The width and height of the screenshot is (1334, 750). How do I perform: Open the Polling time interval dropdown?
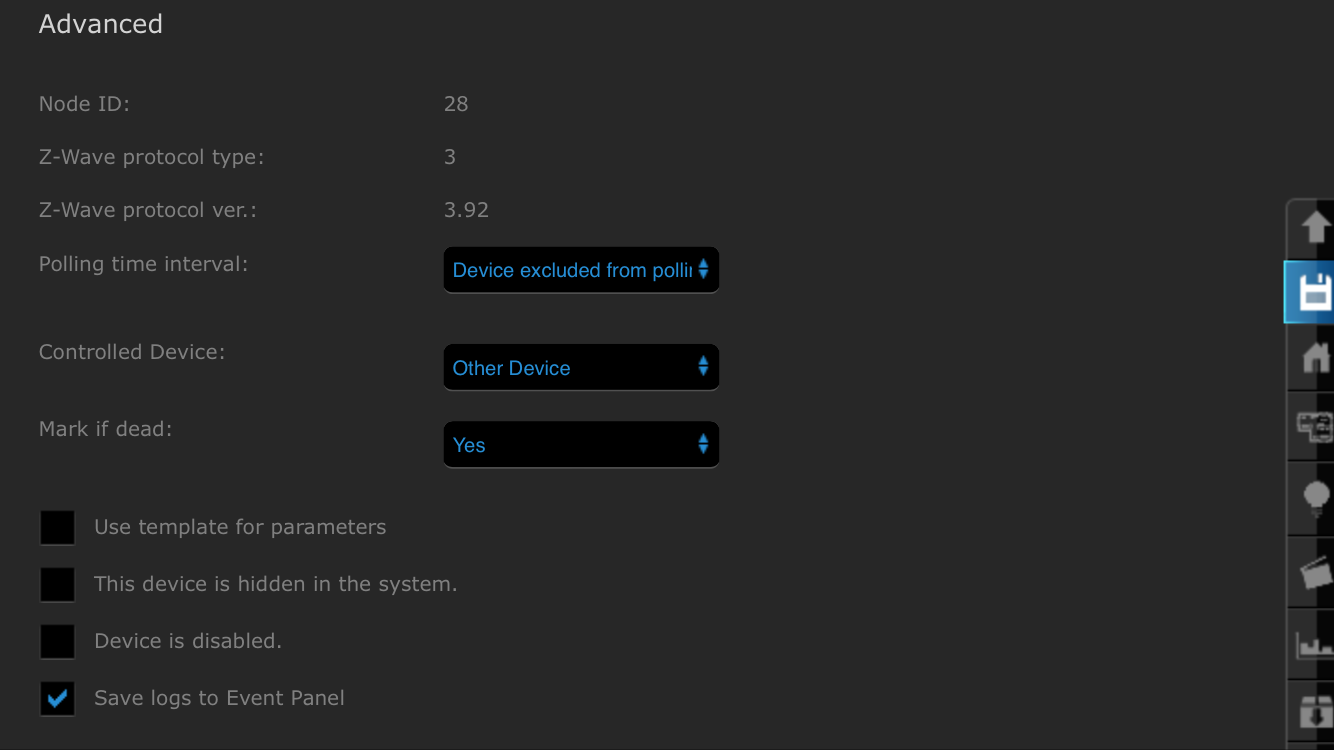580,270
